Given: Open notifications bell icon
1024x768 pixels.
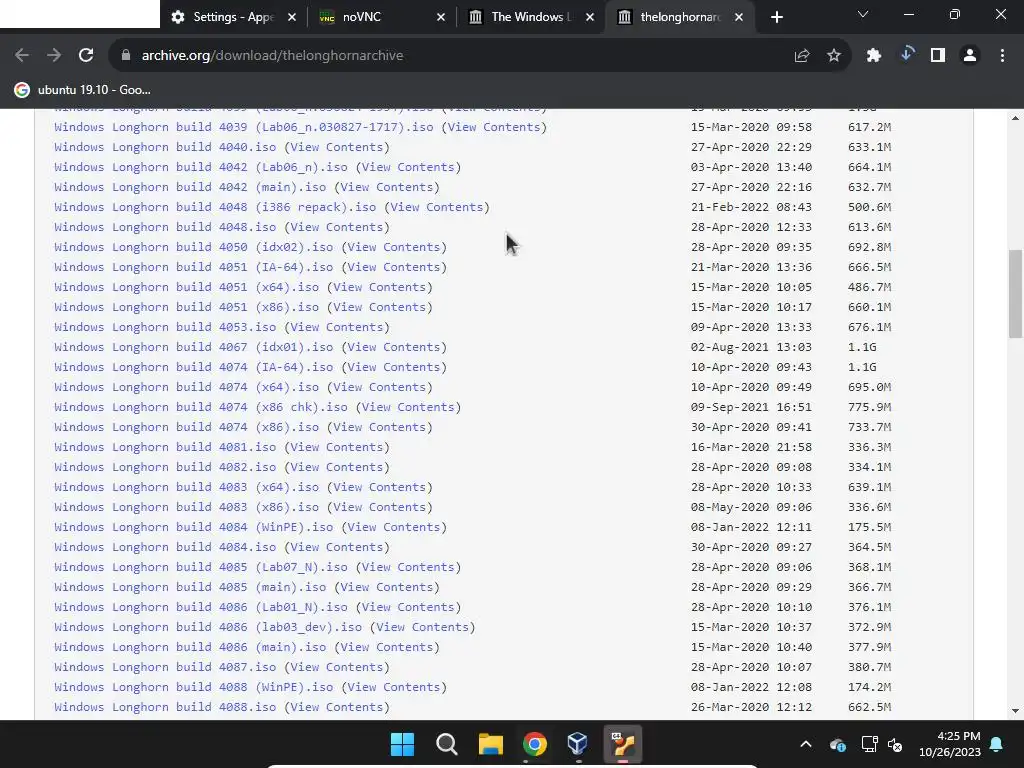Looking at the screenshot, I should tap(997, 744).
